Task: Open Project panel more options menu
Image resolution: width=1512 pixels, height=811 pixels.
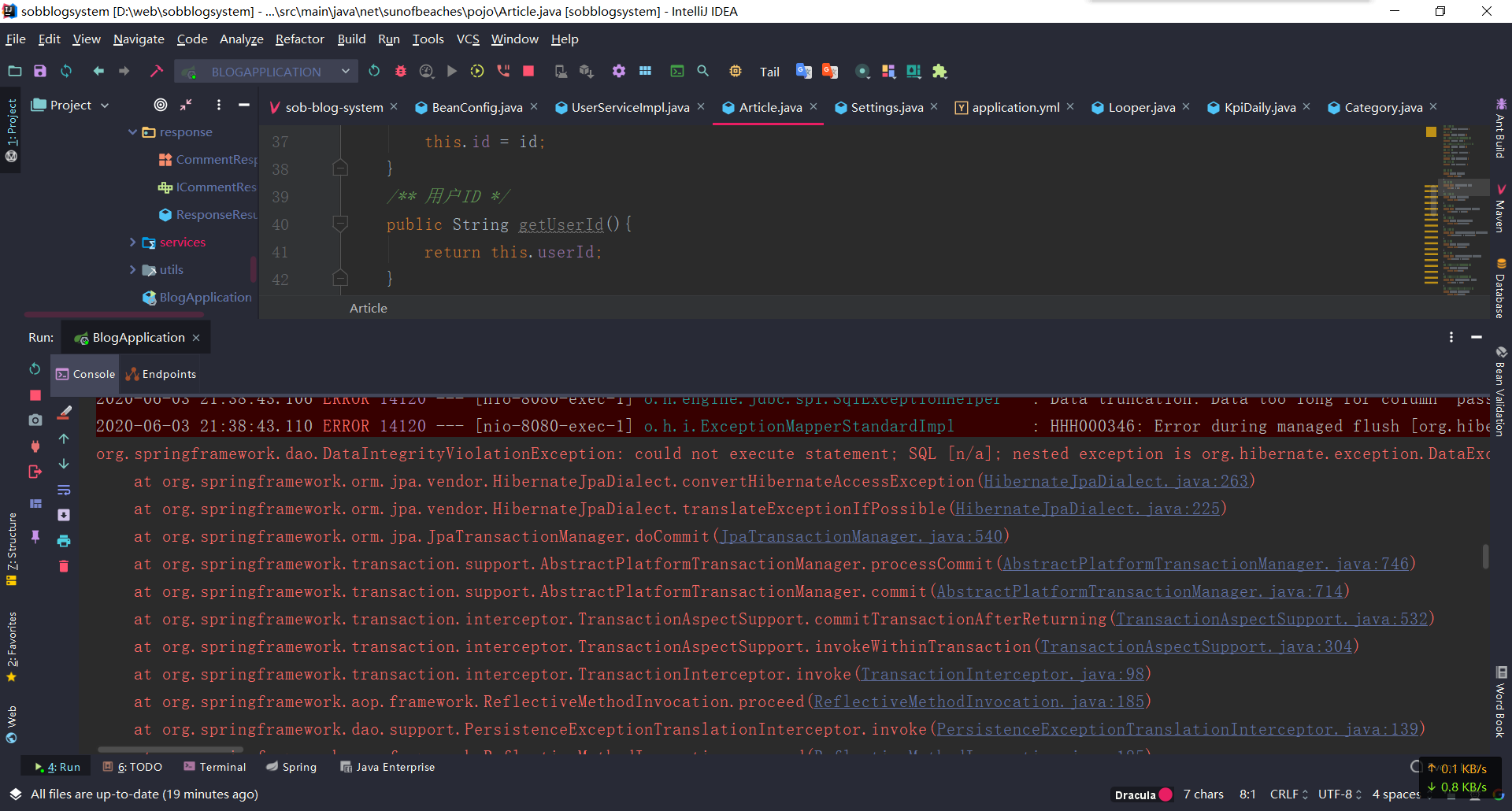Action: [219, 105]
